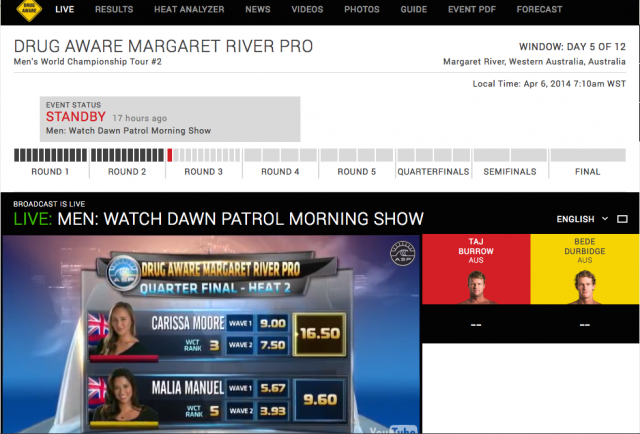
Task: Select the Final round in the bracket bar
Action: click(587, 171)
